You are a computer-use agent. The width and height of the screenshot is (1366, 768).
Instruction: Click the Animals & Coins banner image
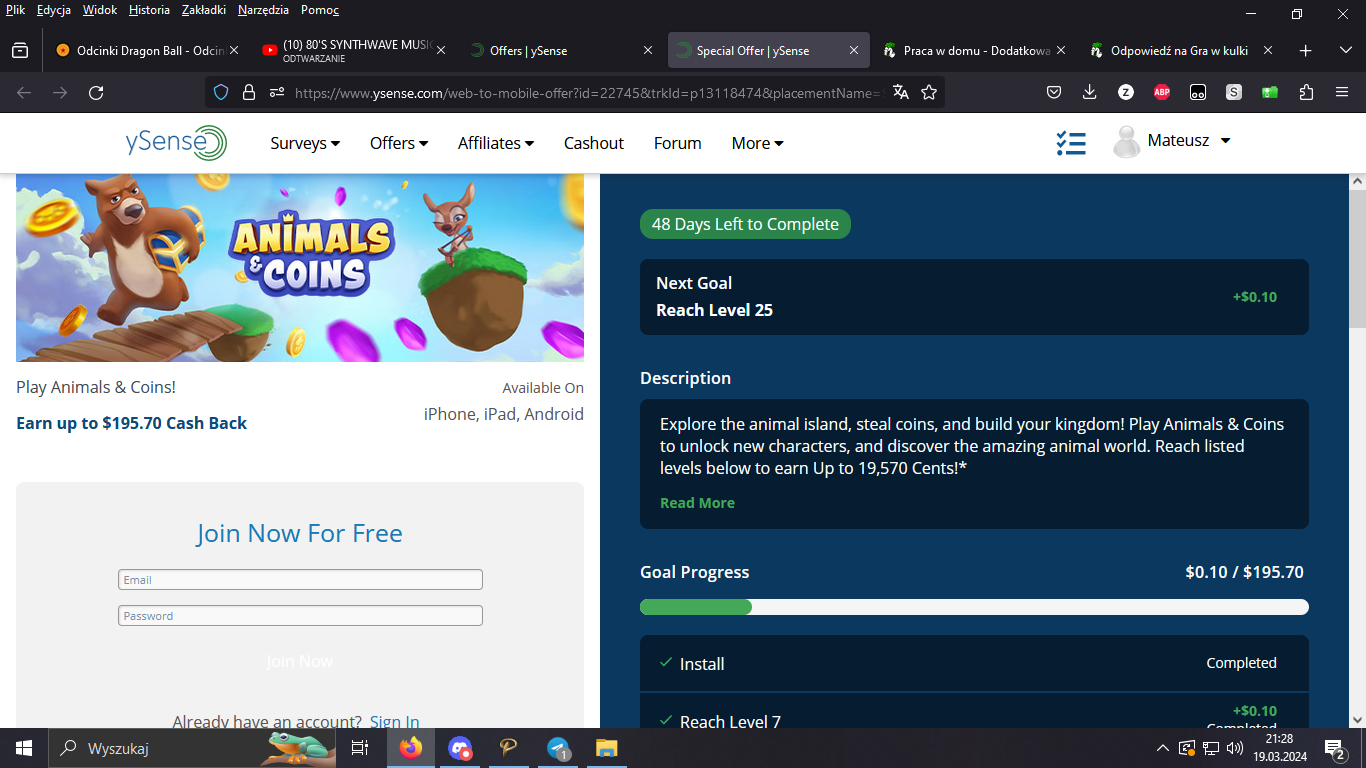pos(300,268)
